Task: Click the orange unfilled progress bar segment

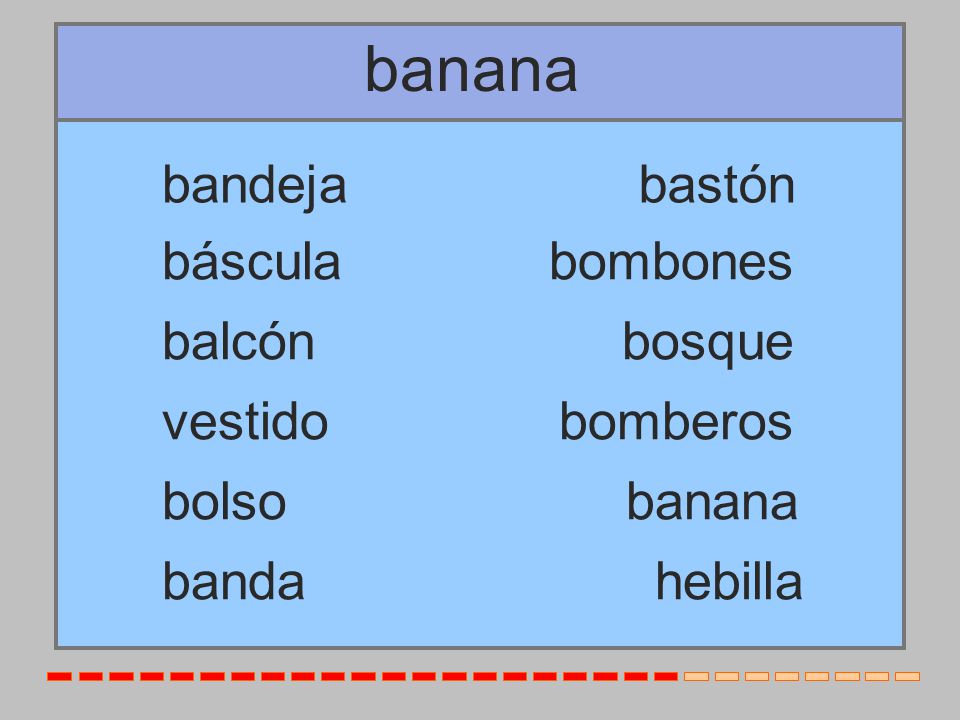Action: [802, 677]
